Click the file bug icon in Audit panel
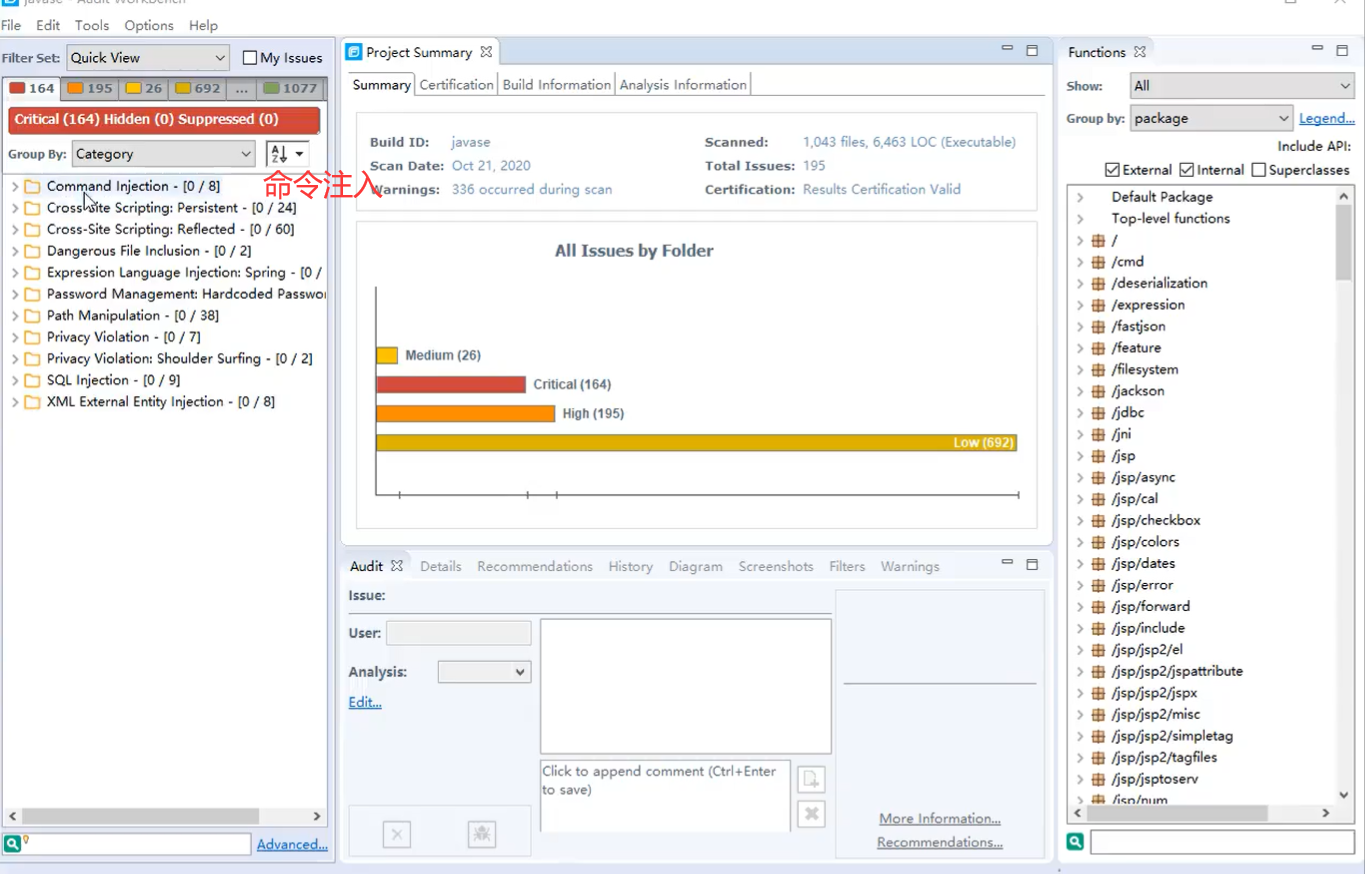1365x874 pixels. tap(482, 834)
